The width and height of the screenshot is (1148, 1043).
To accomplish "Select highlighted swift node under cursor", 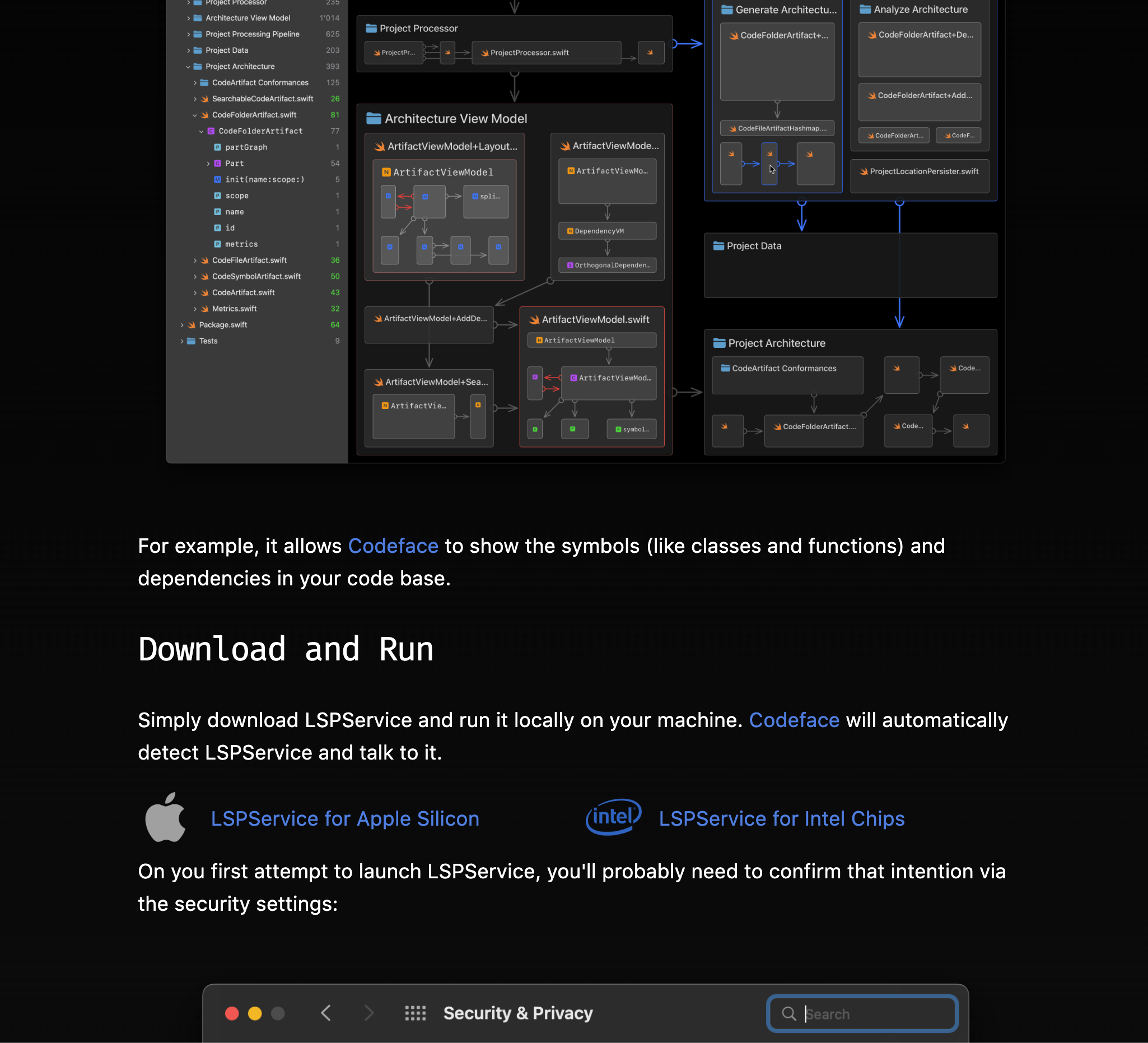I will click(x=769, y=164).
